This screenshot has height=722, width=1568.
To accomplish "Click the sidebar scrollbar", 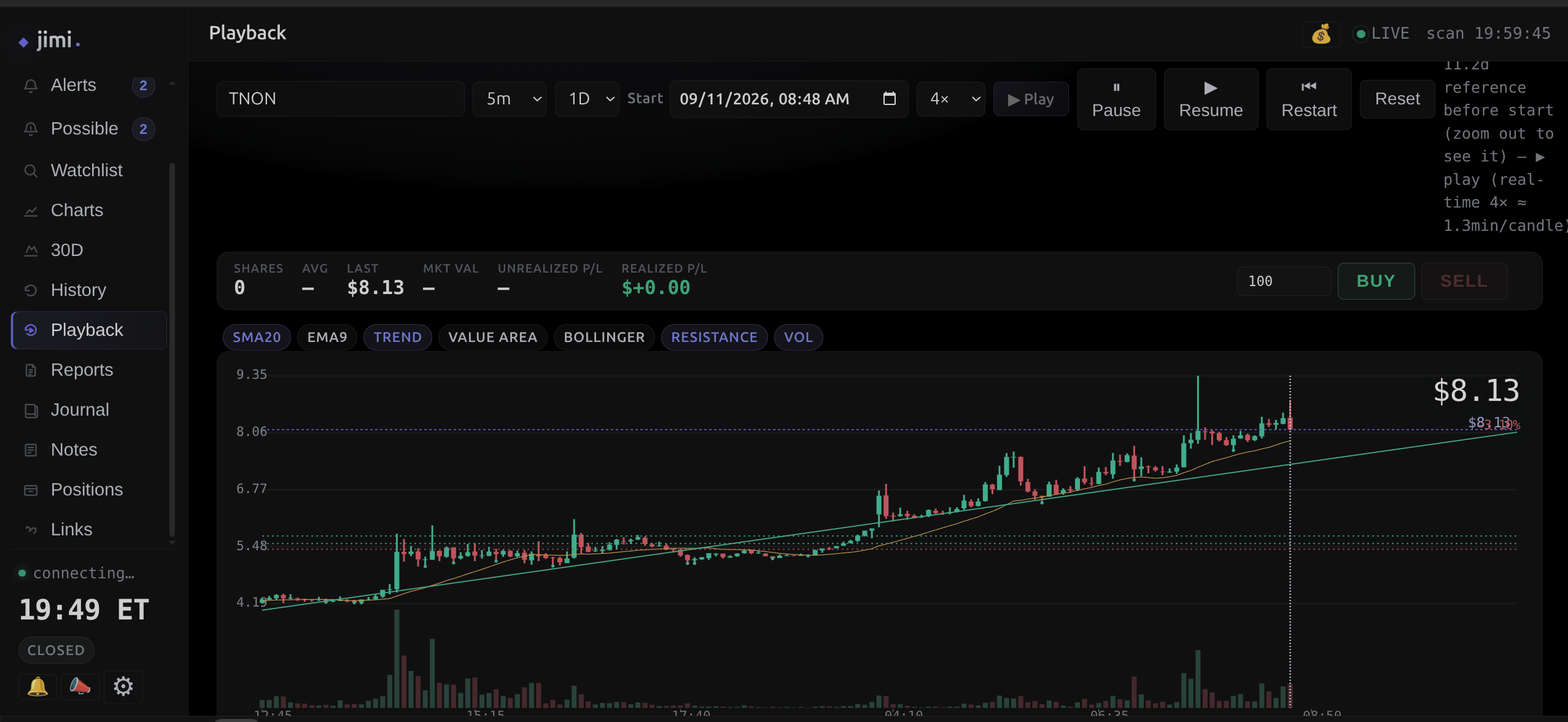I will point(172,350).
